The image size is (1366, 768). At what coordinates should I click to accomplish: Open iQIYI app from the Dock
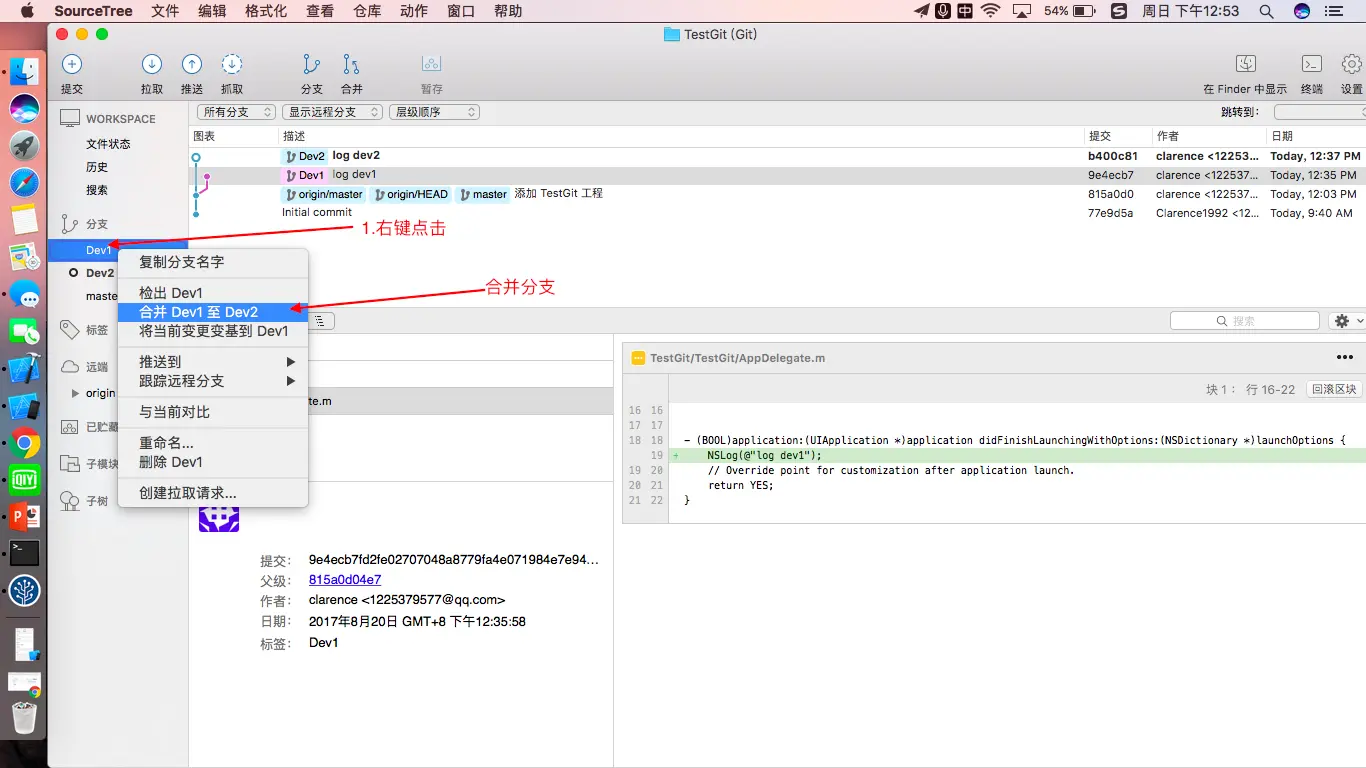[24, 480]
